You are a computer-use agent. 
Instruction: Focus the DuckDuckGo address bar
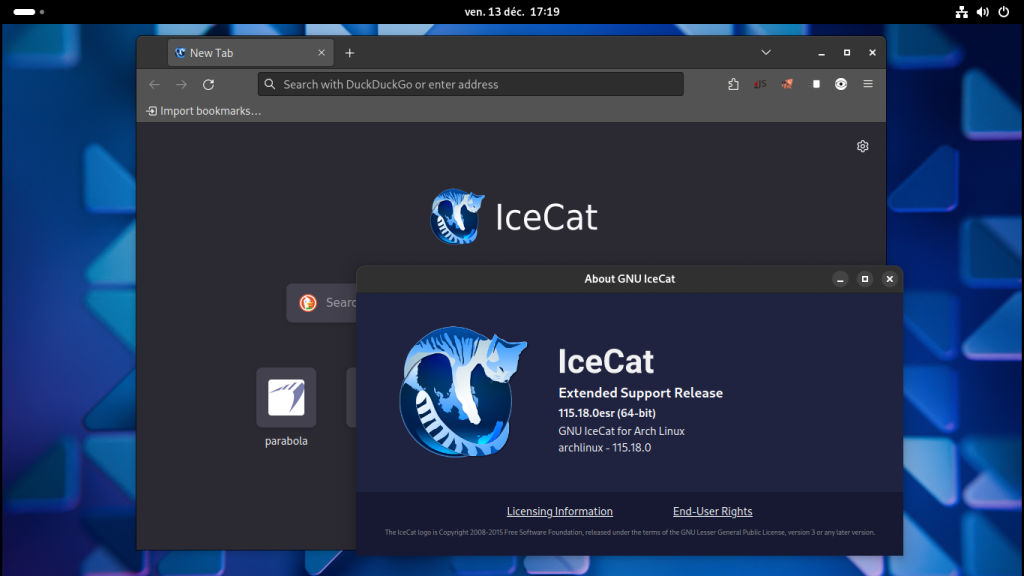tap(470, 84)
